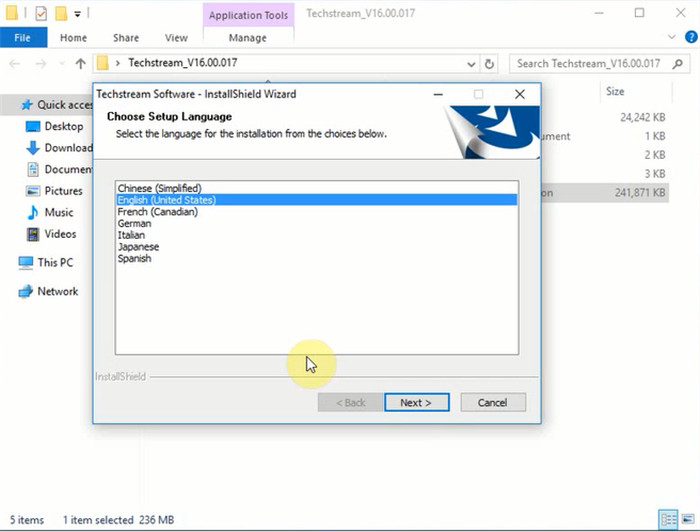Select English (United States) language

pos(317,200)
